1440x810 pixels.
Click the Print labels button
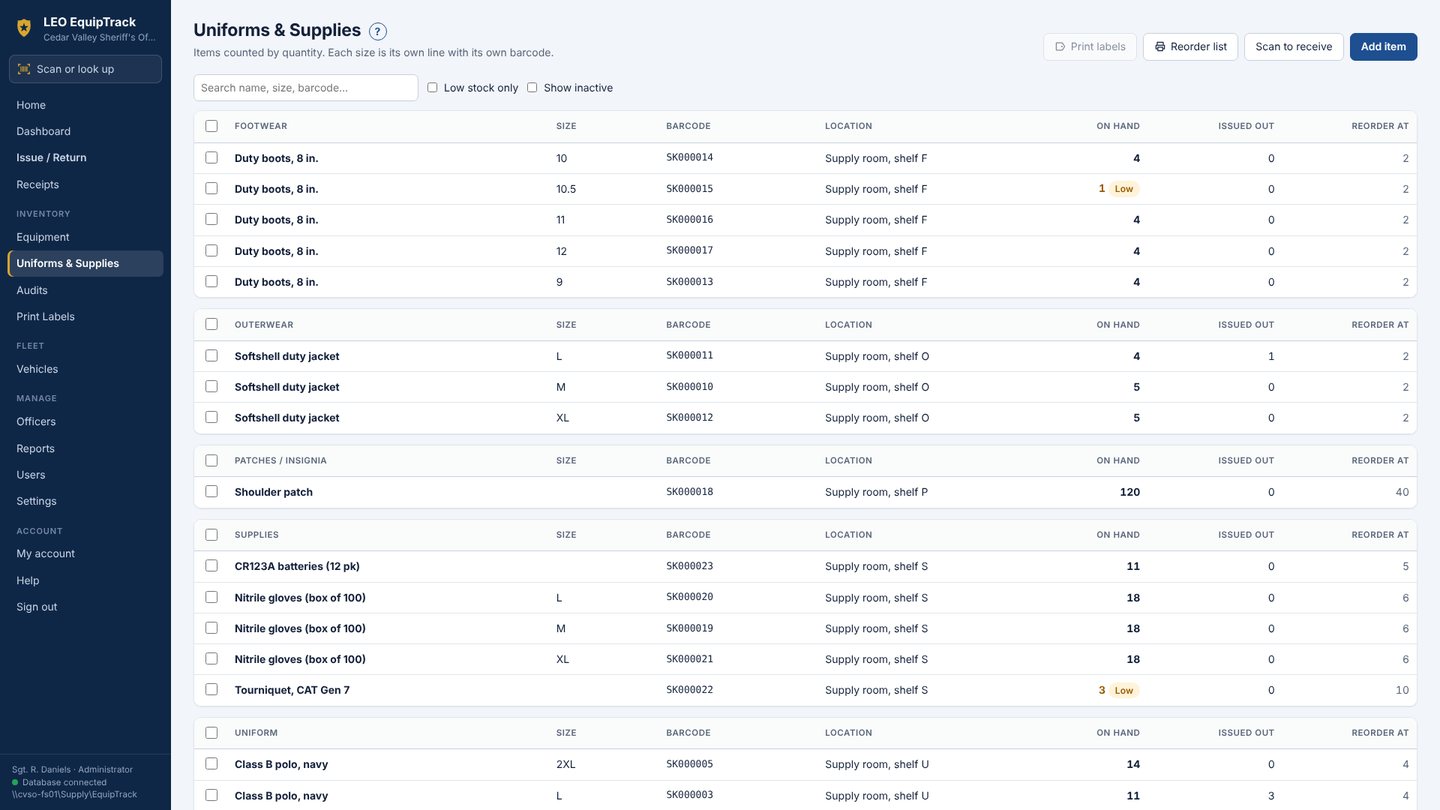pyautogui.click(x=1090, y=47)
